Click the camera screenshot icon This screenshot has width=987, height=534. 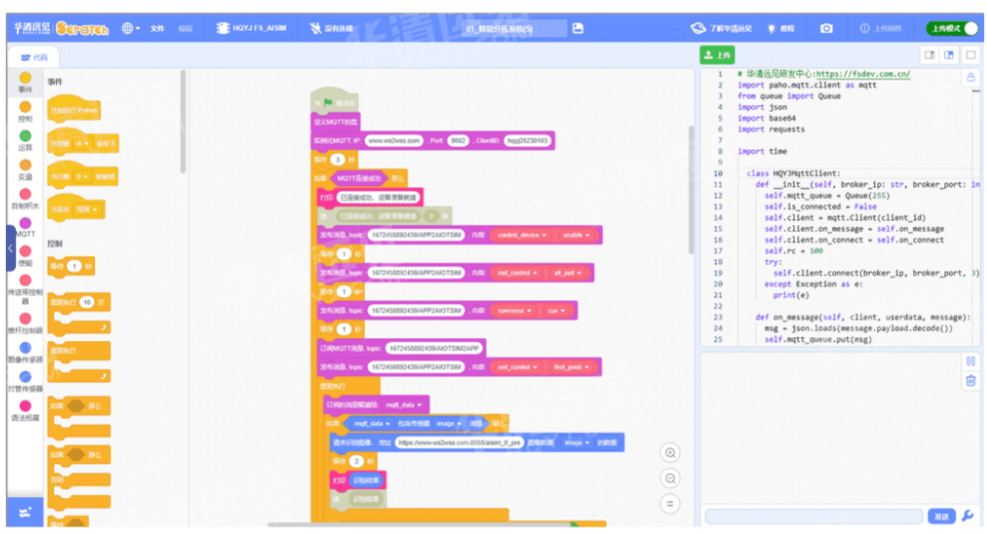click(x=826, y=28)
